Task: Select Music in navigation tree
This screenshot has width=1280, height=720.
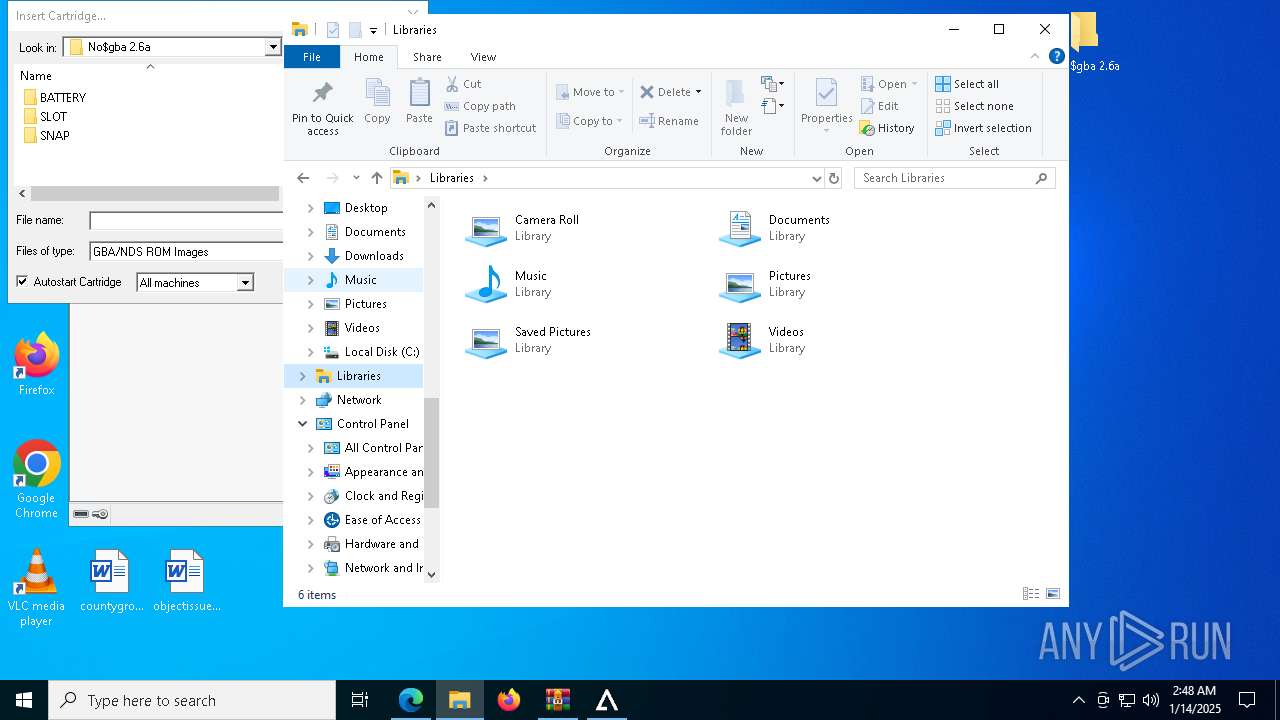Action: coord(360,280)
